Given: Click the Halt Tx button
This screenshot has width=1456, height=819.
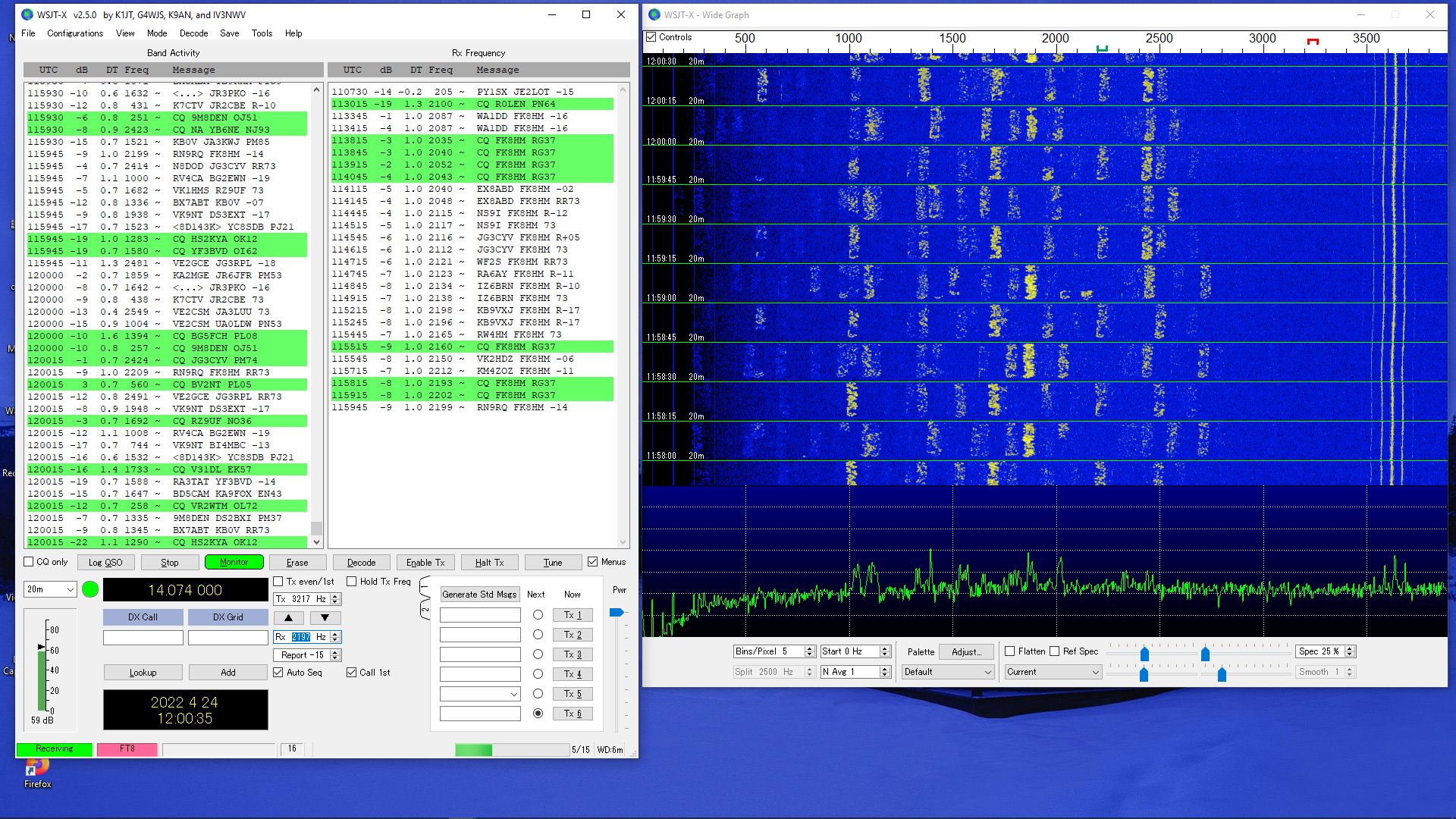Looking at the screenshot, I should (489, 563).
